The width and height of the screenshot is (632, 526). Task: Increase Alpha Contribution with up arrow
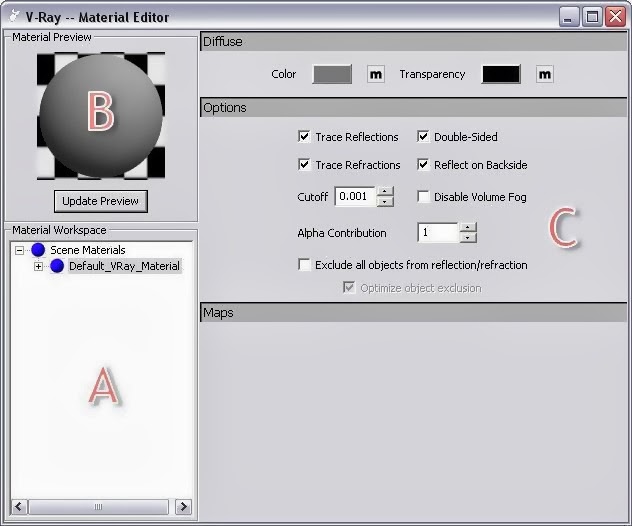[x=468, y=227]
